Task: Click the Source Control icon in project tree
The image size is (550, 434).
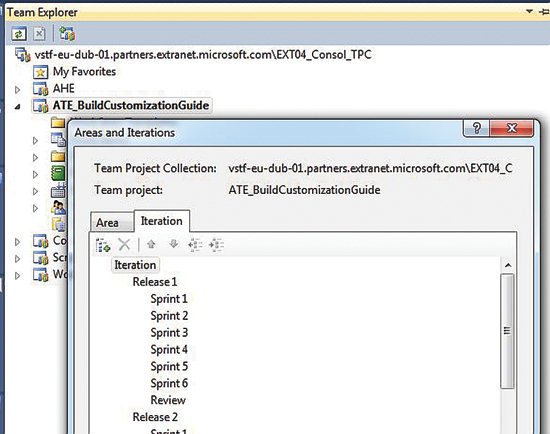Action: (x=59, y=225)
